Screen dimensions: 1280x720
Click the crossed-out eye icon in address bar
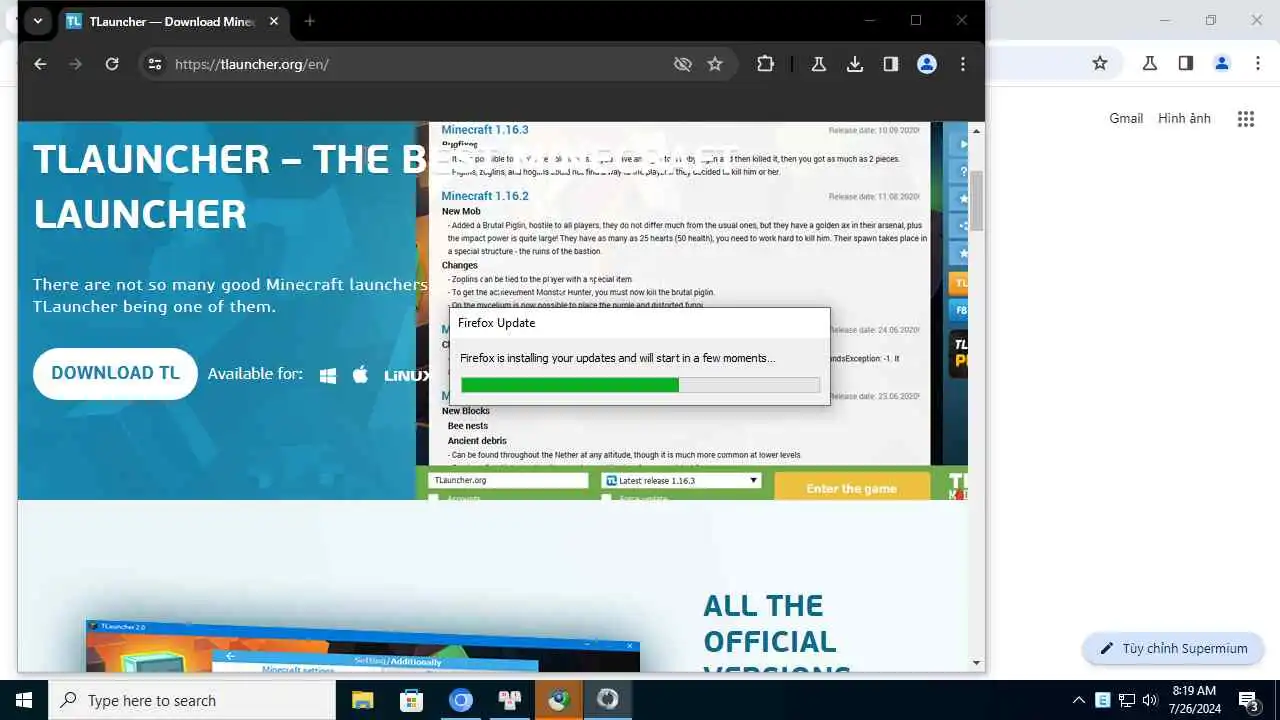[x=683, y=64]
